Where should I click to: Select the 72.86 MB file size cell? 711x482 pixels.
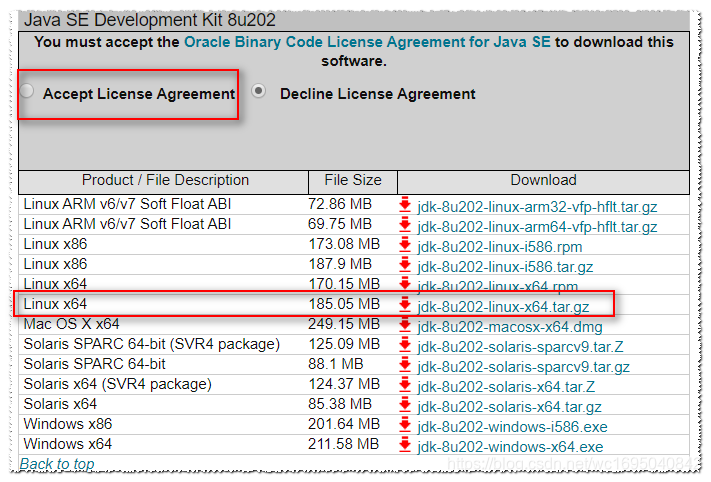pyautogui.click(x=340, y=204)
